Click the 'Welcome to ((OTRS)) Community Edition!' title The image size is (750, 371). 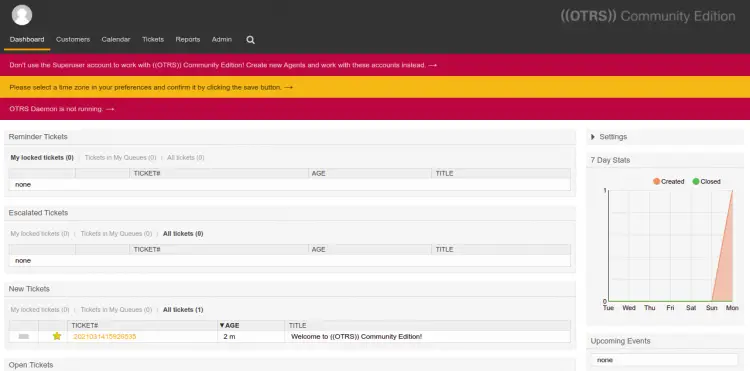[356, 337]
